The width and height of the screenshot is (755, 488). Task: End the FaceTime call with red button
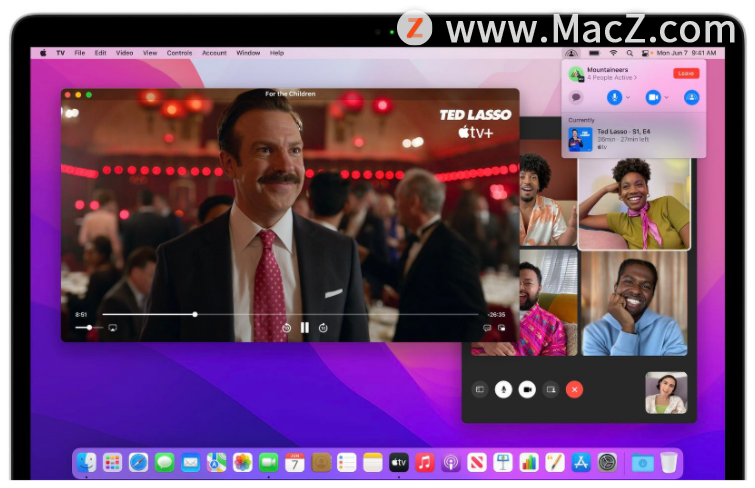(x=574, y=389)
